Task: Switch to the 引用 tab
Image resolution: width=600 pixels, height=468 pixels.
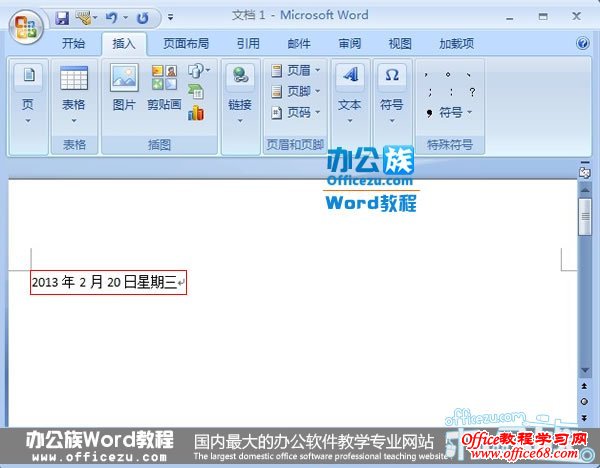Action: [x=248, y=43]
